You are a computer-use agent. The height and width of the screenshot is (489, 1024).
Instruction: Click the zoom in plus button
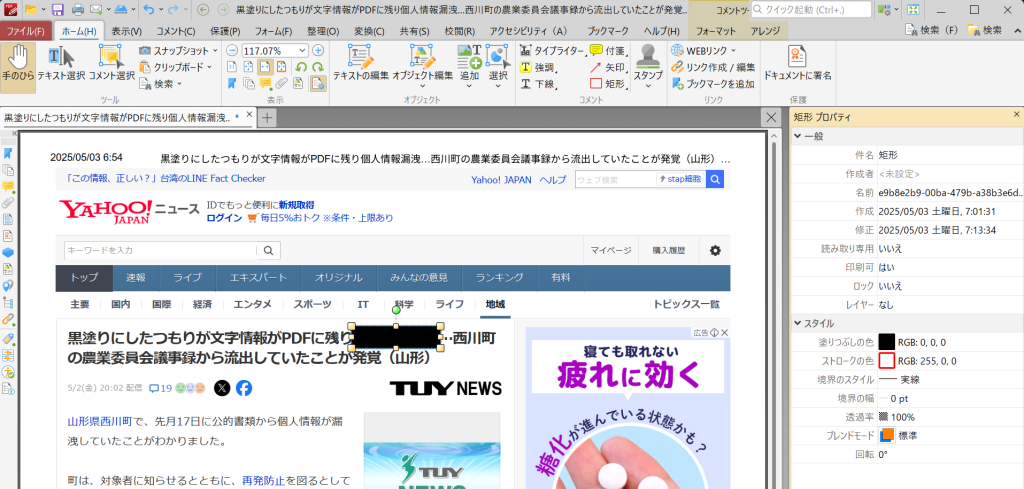(x=319, y=50)
